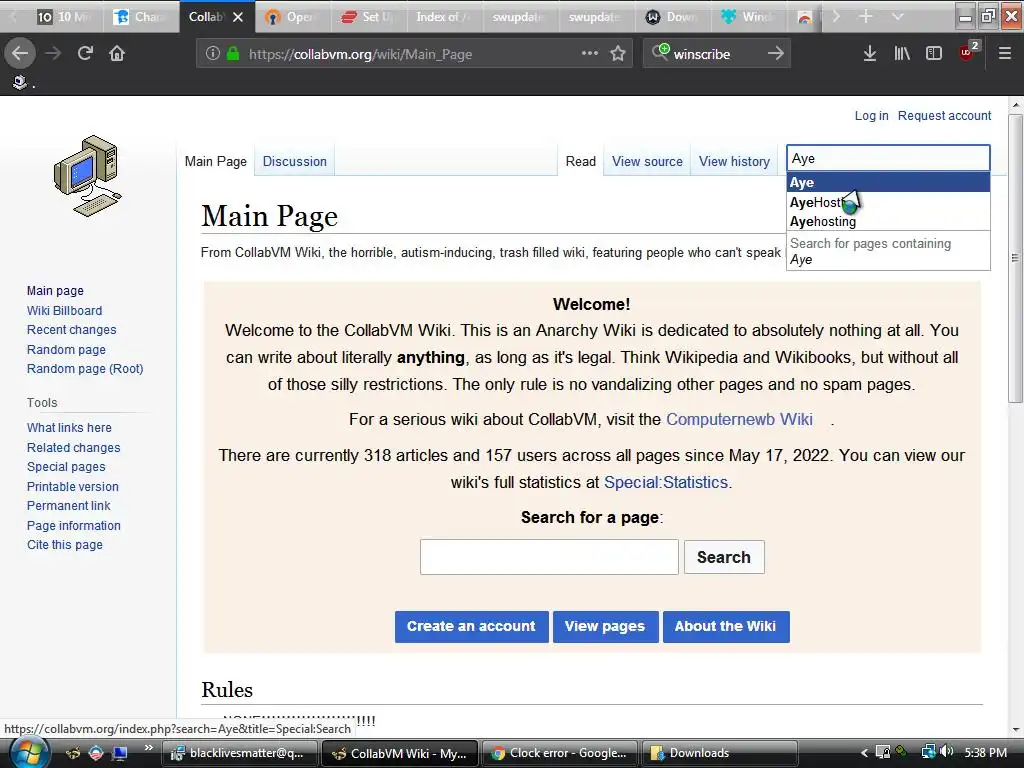Submit the winscribe search with the arrow
The image size is (1024, 768).
click(x=775, y=53)
